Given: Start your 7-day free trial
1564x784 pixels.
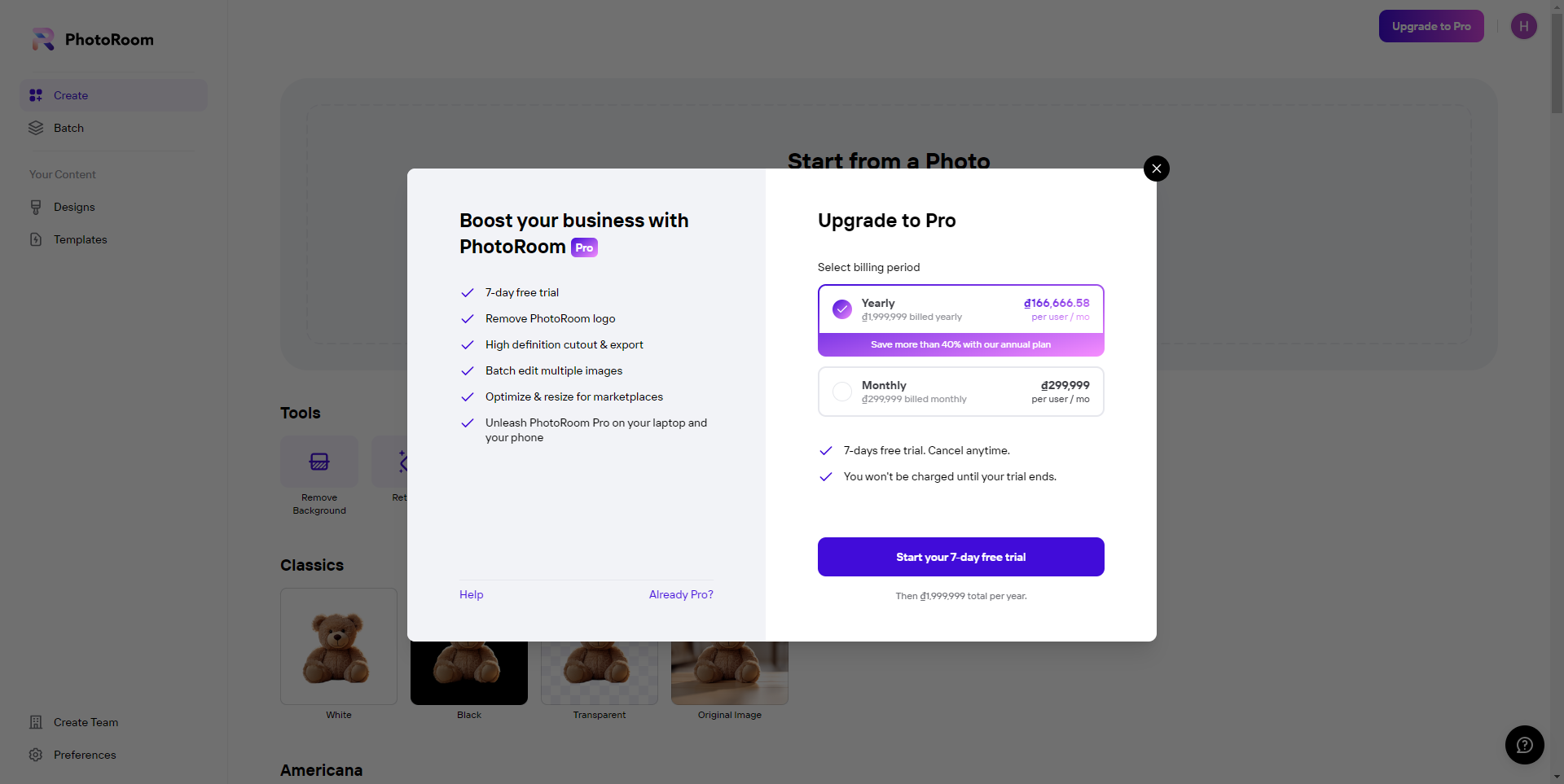Looking at the screenshot, I should 961,557.
